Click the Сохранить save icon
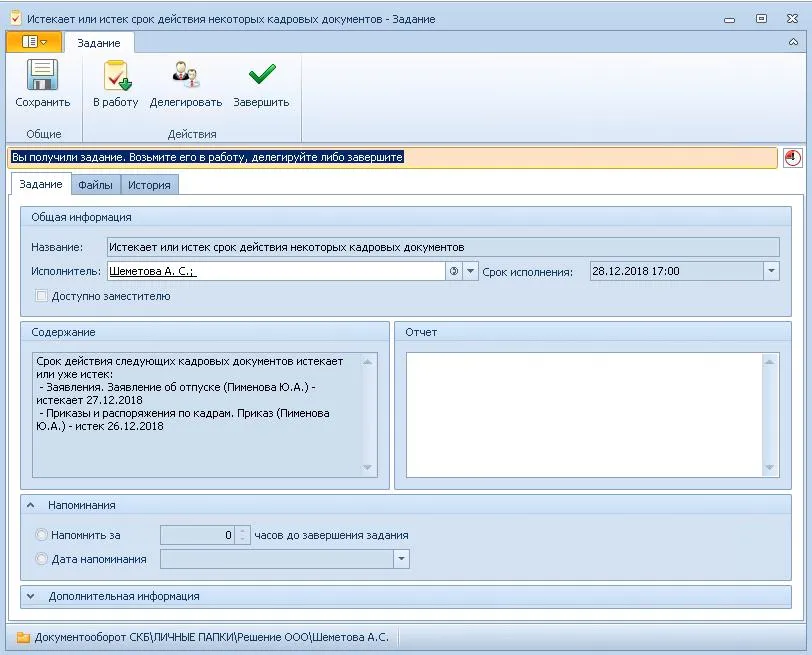The height and width of the screenshot is (655, 812). click(42, 76)
